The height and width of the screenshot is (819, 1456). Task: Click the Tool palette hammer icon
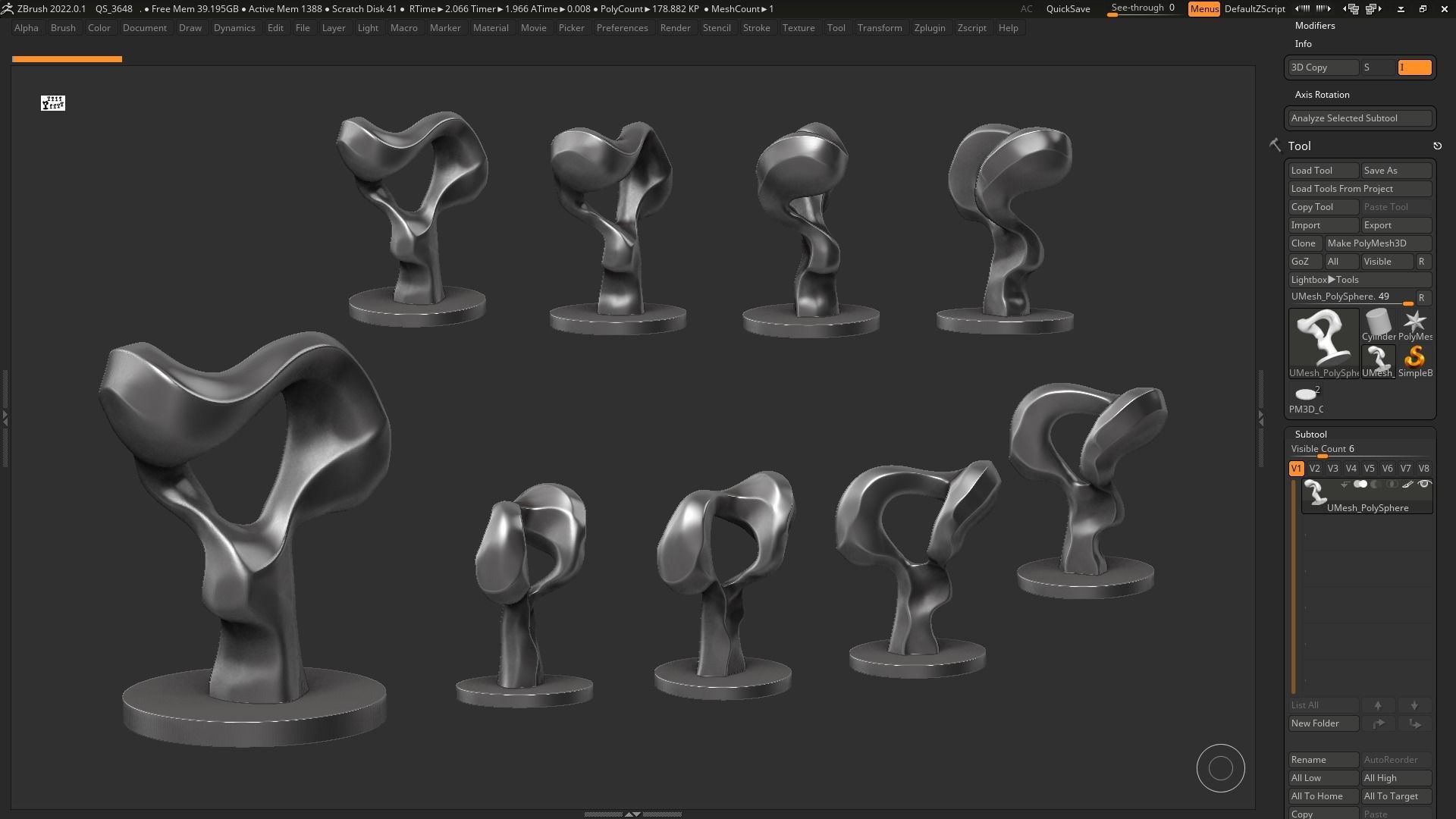(1275, 145)
